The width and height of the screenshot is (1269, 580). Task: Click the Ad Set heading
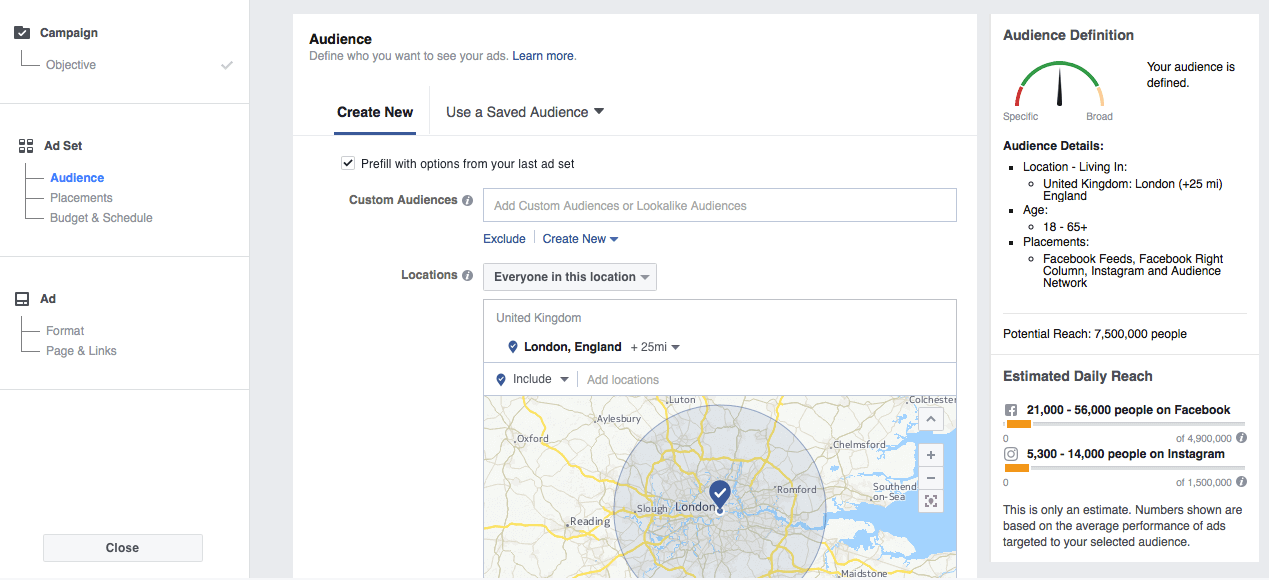(x=63, y=146)
